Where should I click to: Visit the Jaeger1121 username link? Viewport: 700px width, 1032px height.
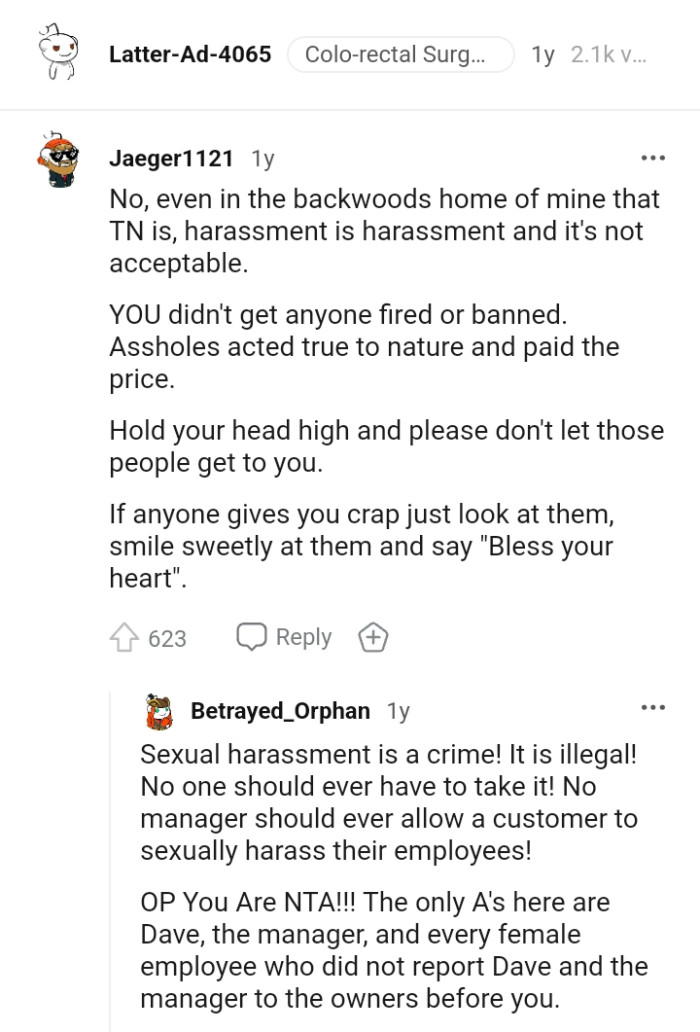click(171, 158)
